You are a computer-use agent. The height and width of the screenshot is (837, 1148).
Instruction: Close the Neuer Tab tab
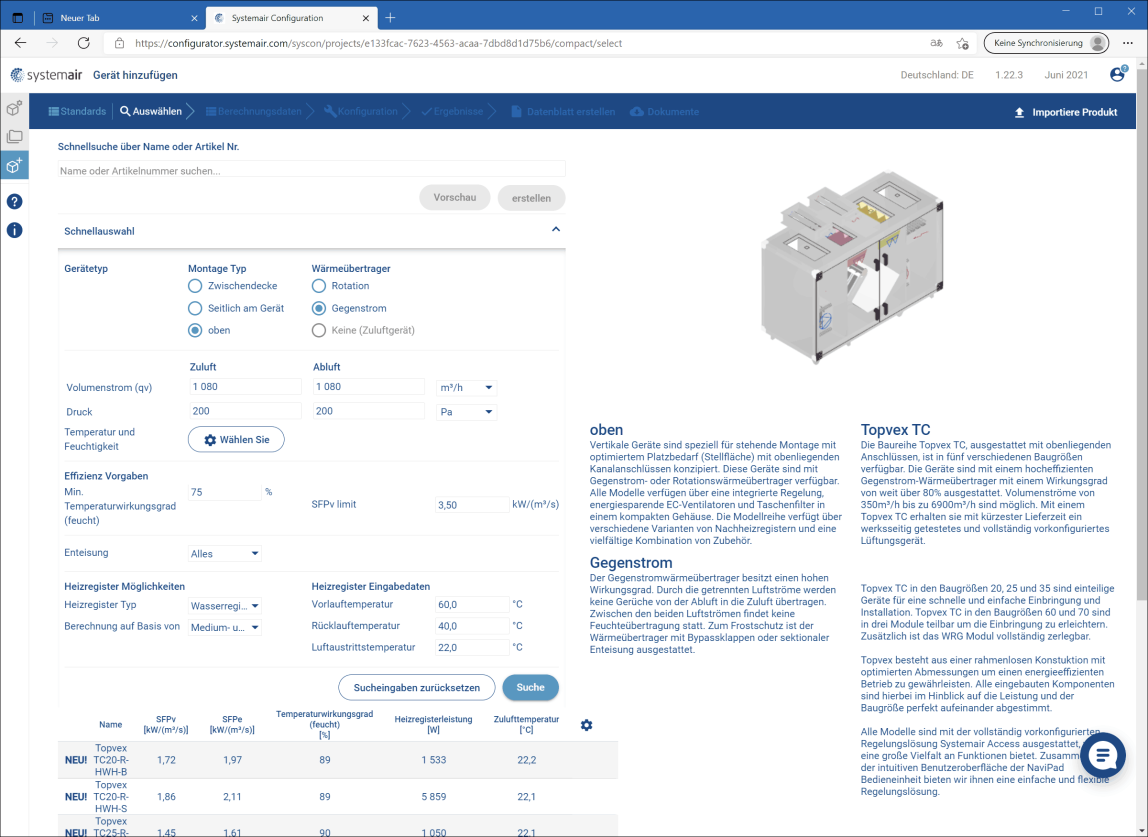pos(194,18)
